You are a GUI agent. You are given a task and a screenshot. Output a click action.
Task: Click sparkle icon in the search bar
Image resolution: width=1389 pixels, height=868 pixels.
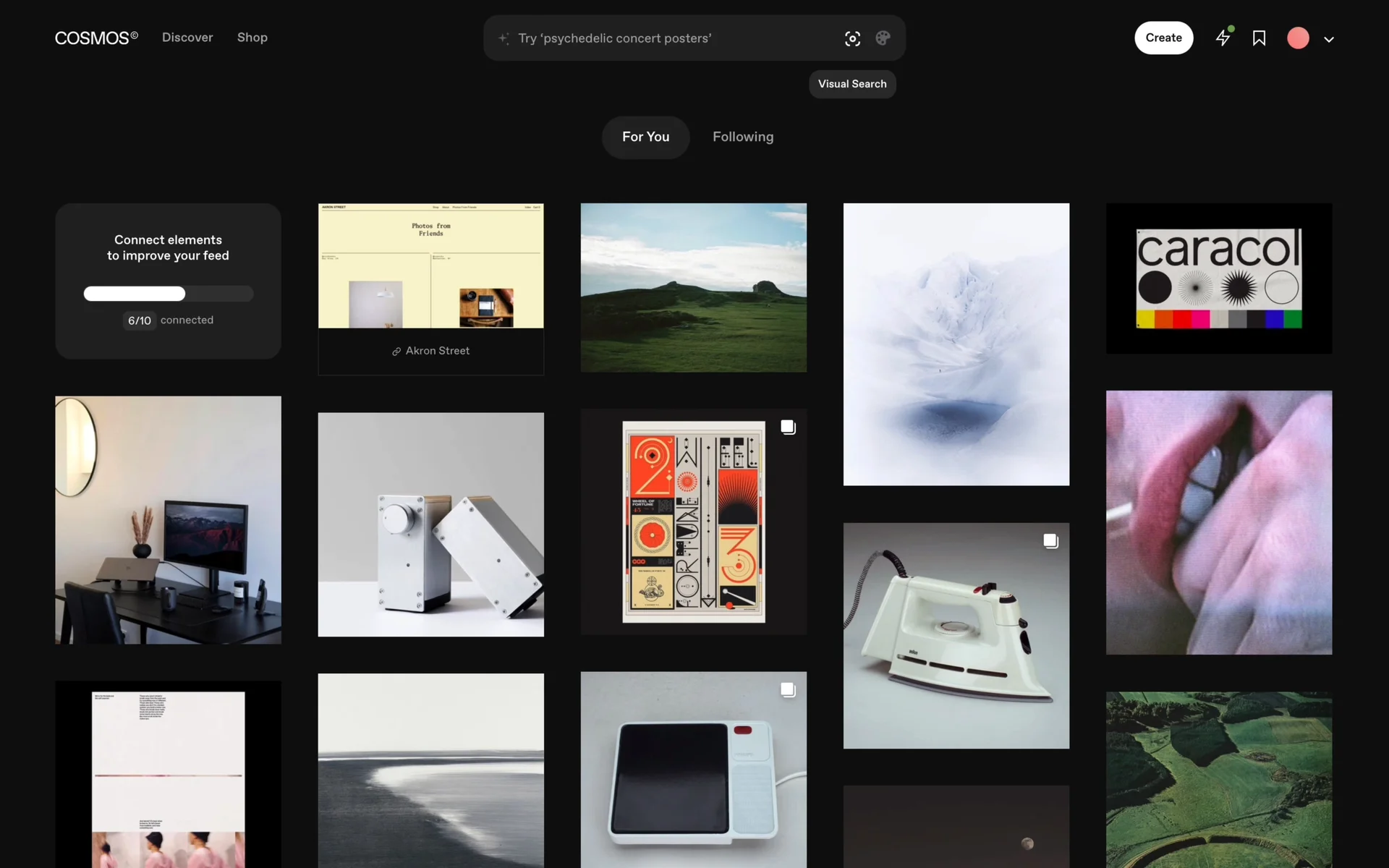504,38
